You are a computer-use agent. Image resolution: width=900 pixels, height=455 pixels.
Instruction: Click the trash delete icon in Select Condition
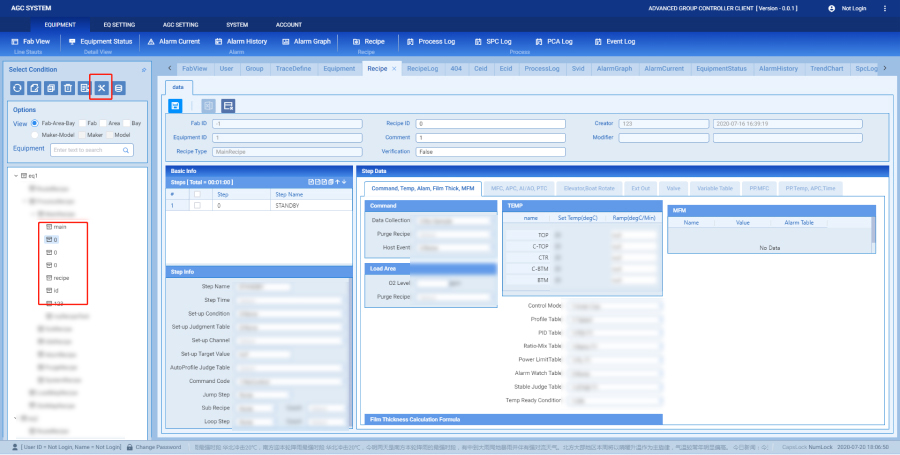[x=68, y=89]
